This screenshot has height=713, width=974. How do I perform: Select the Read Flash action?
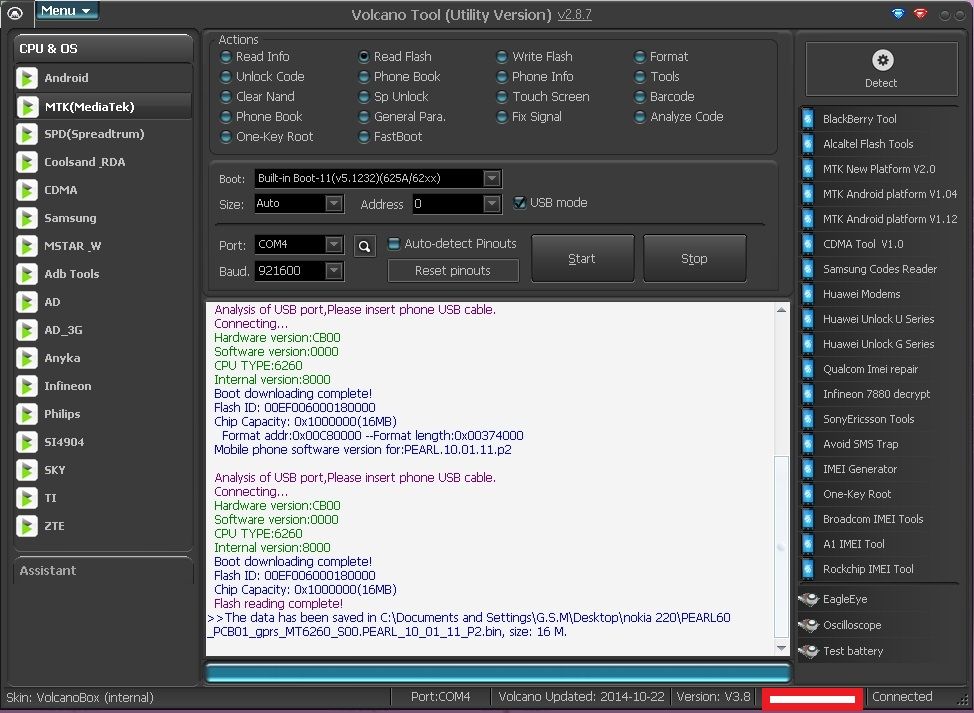[x=401, y=57]
